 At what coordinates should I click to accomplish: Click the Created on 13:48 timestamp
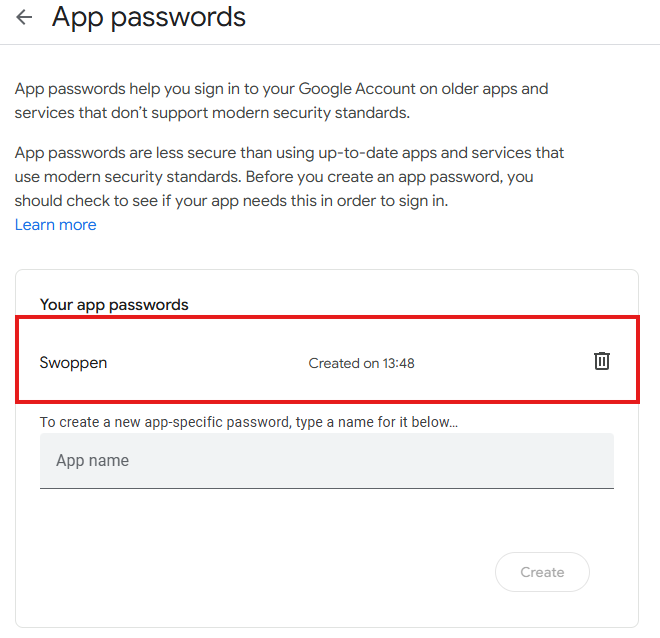(361, 363)
